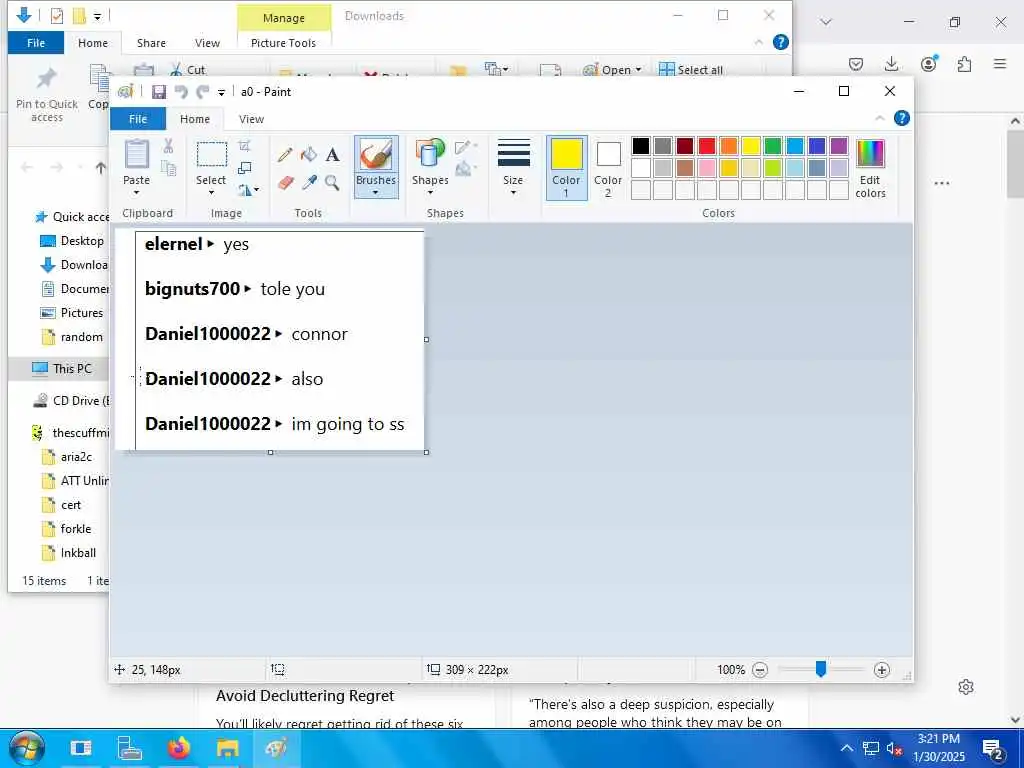Collapse the Paint ribbon with the chevron

point(880,118)
